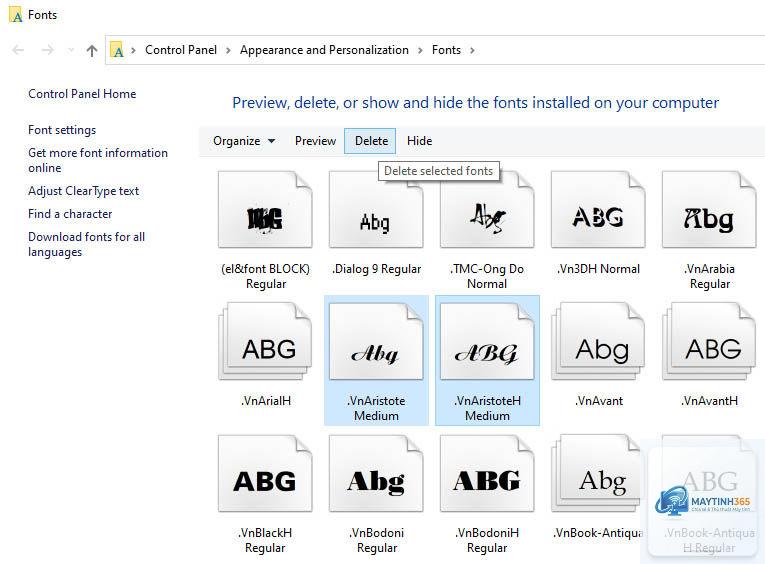
Task: Select the .Vn3DH Normal font icon
Action: (x=598, y=210)
